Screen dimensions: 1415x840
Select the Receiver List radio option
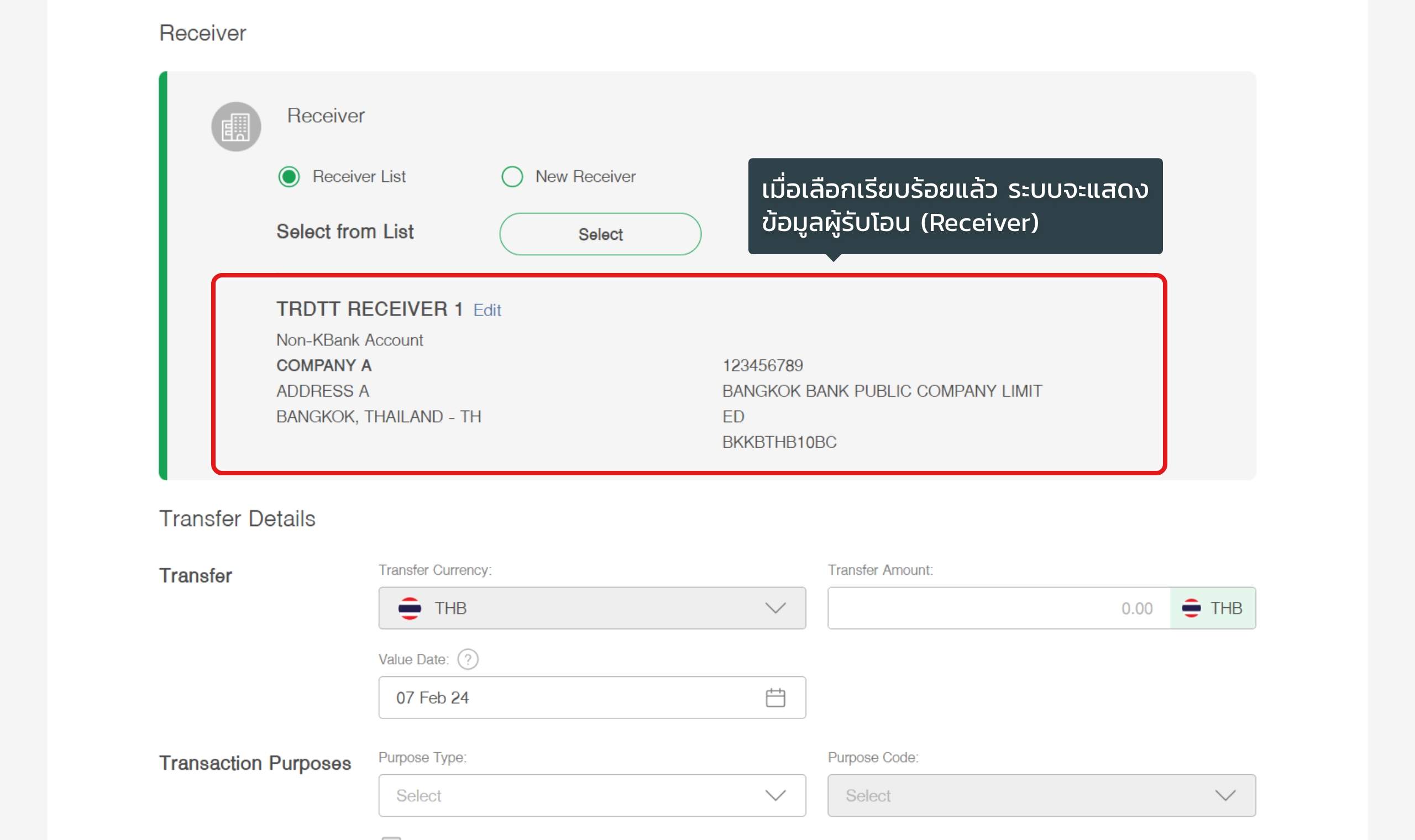(x=289, y=177)
